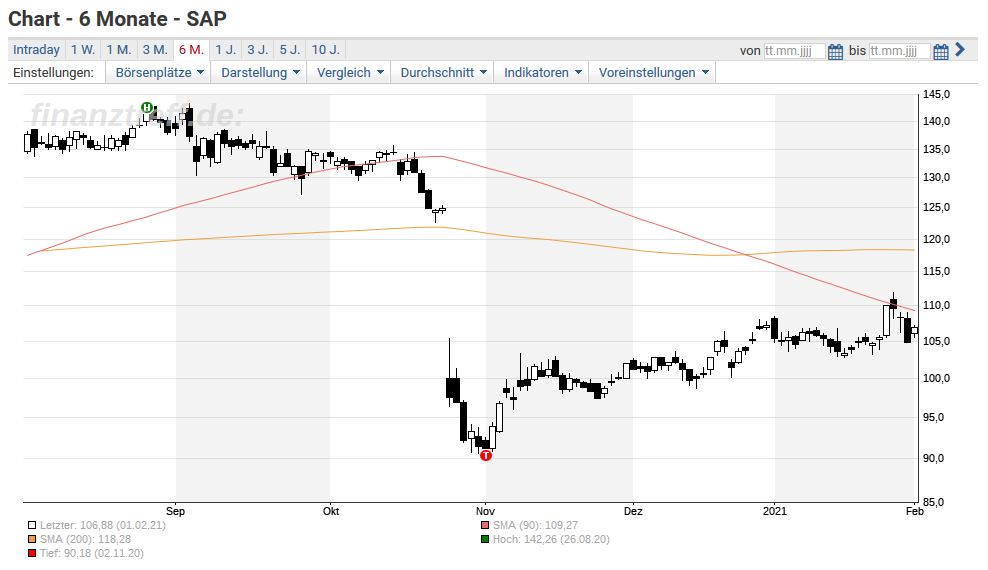Expand the Voreinstellungen dropdown
The width and height of the screenshot is (988, 570).
[653, 72]
